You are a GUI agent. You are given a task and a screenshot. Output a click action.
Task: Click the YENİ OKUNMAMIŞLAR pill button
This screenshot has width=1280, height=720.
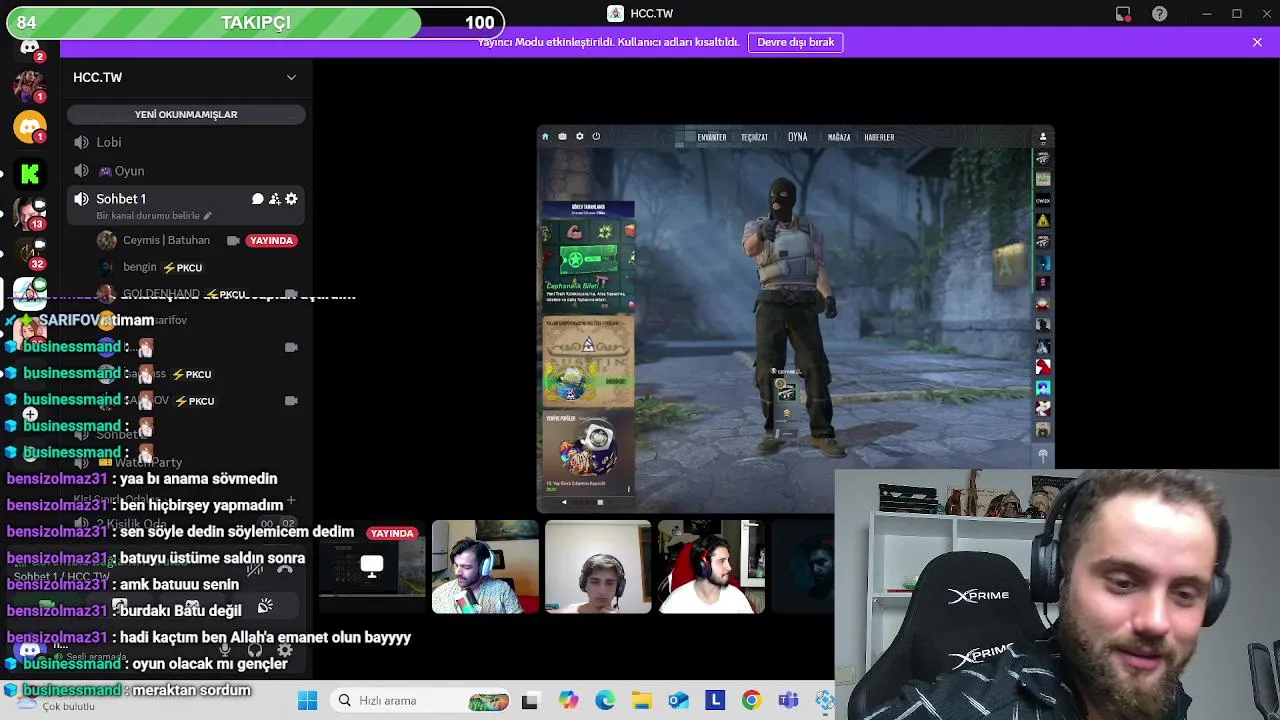click(186, 114)
